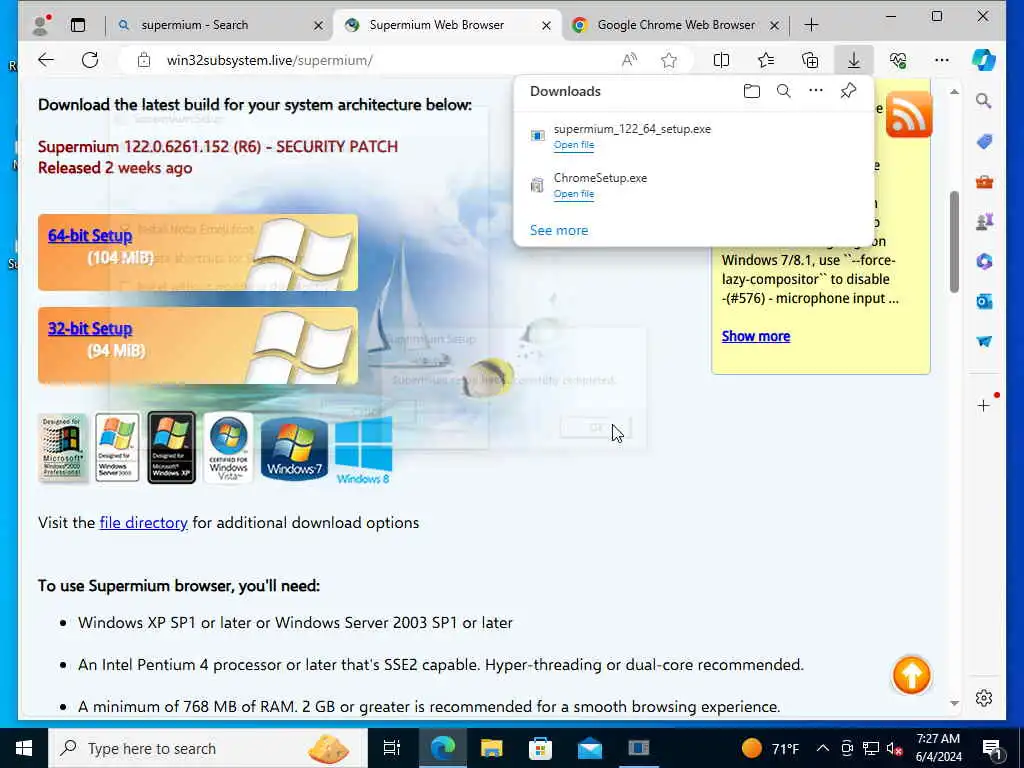Image resolution: width=1024 pixels, height=768 pixels.
Task: Click the muted volume tray icon
Action: [894, 748]
